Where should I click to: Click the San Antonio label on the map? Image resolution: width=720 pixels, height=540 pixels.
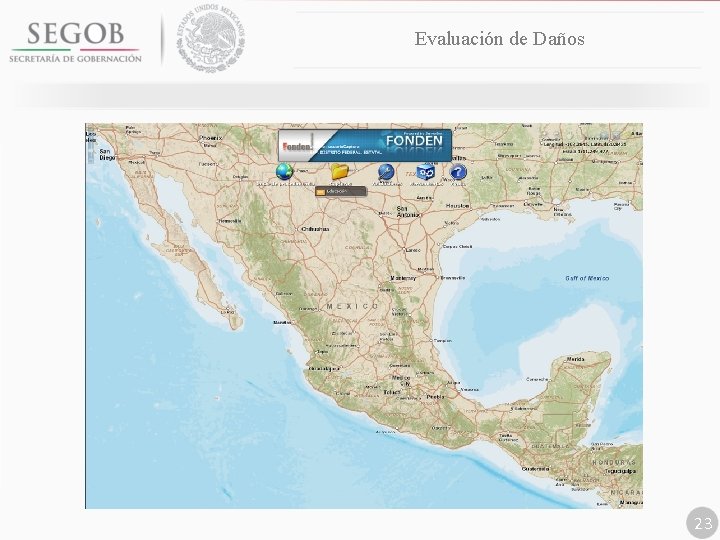(x=408, y=212)
